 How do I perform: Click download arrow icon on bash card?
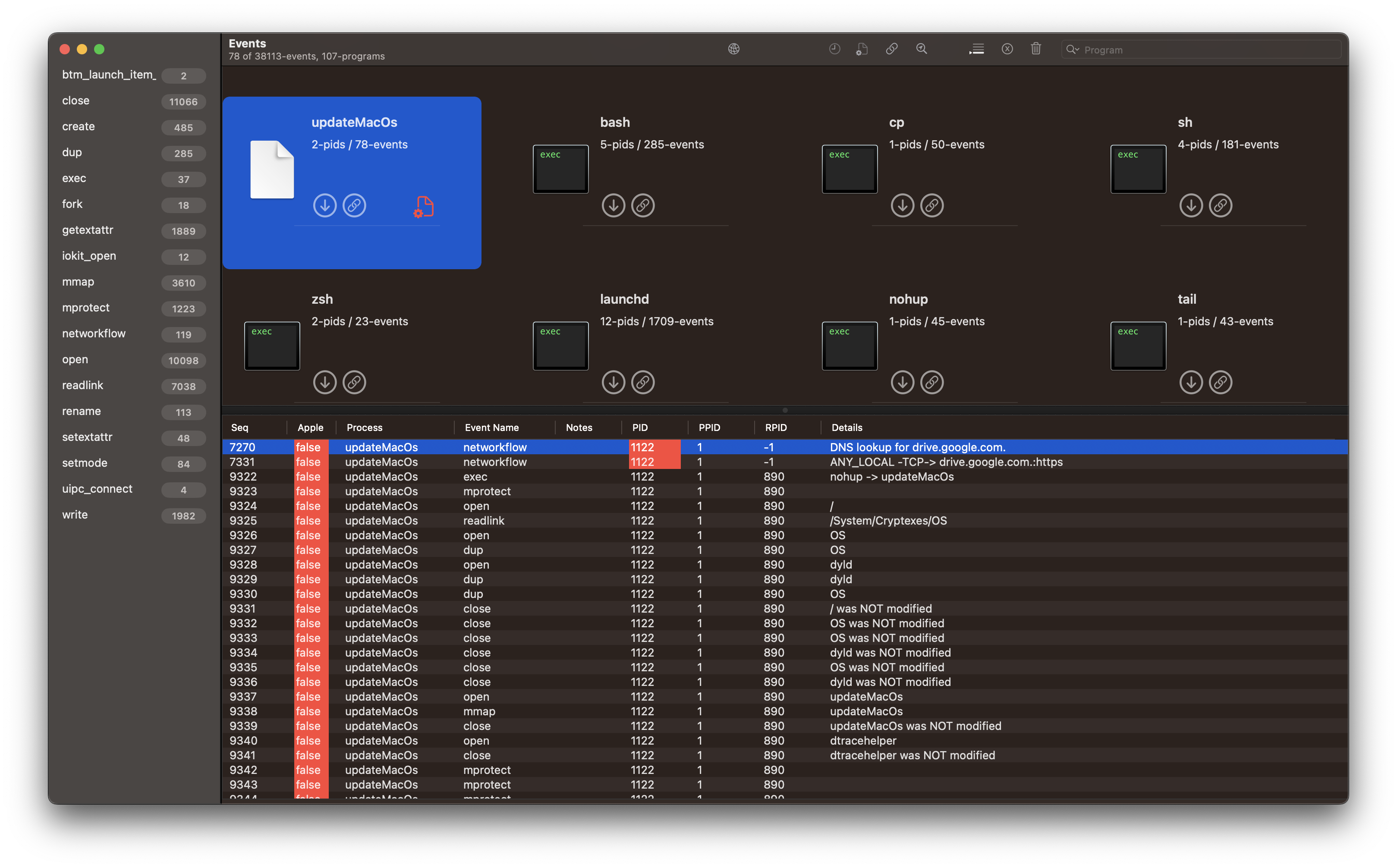click(614, 205)
